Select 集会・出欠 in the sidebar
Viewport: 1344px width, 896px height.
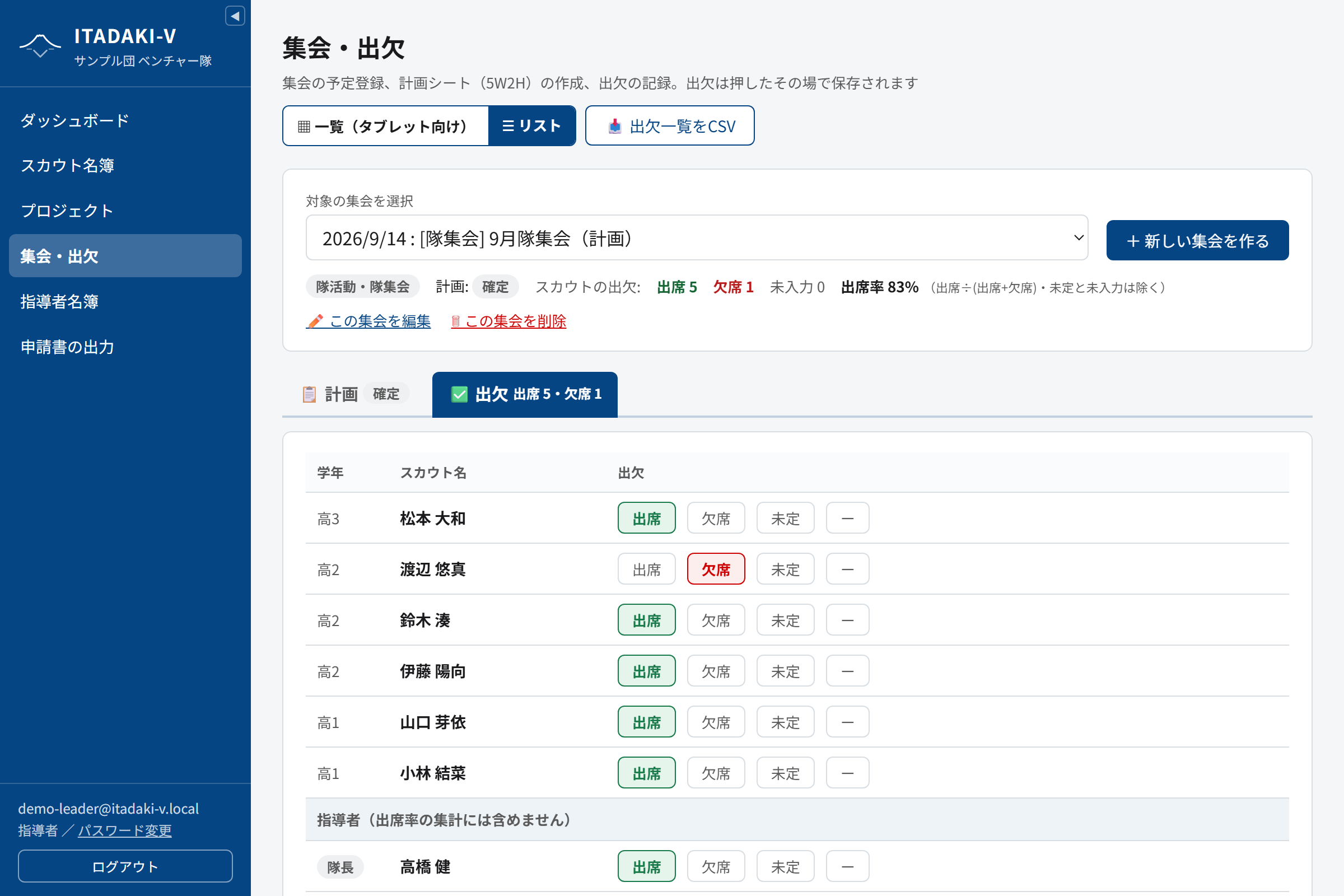tap(125, 256)
